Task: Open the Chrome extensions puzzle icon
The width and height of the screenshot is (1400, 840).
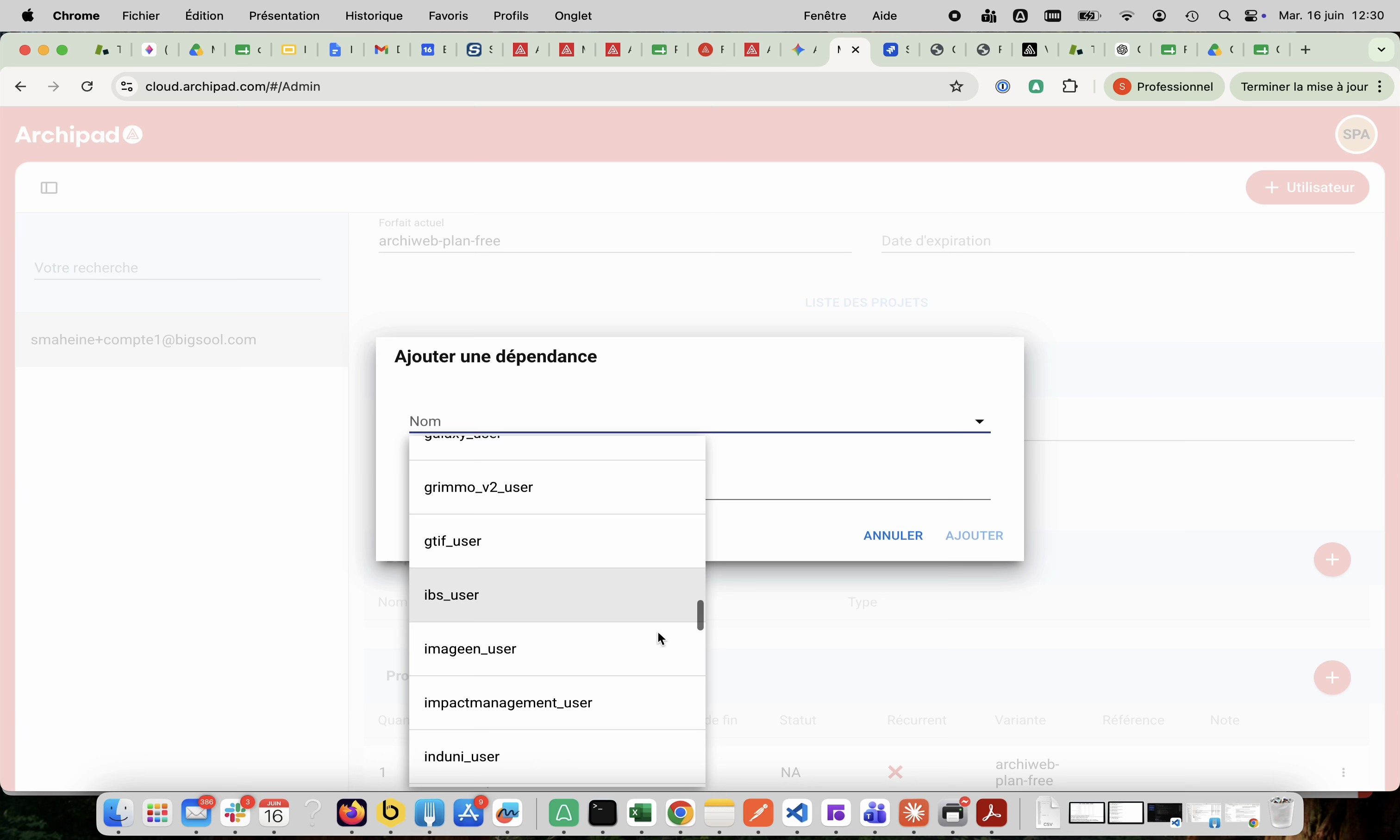Action: 1069,87
